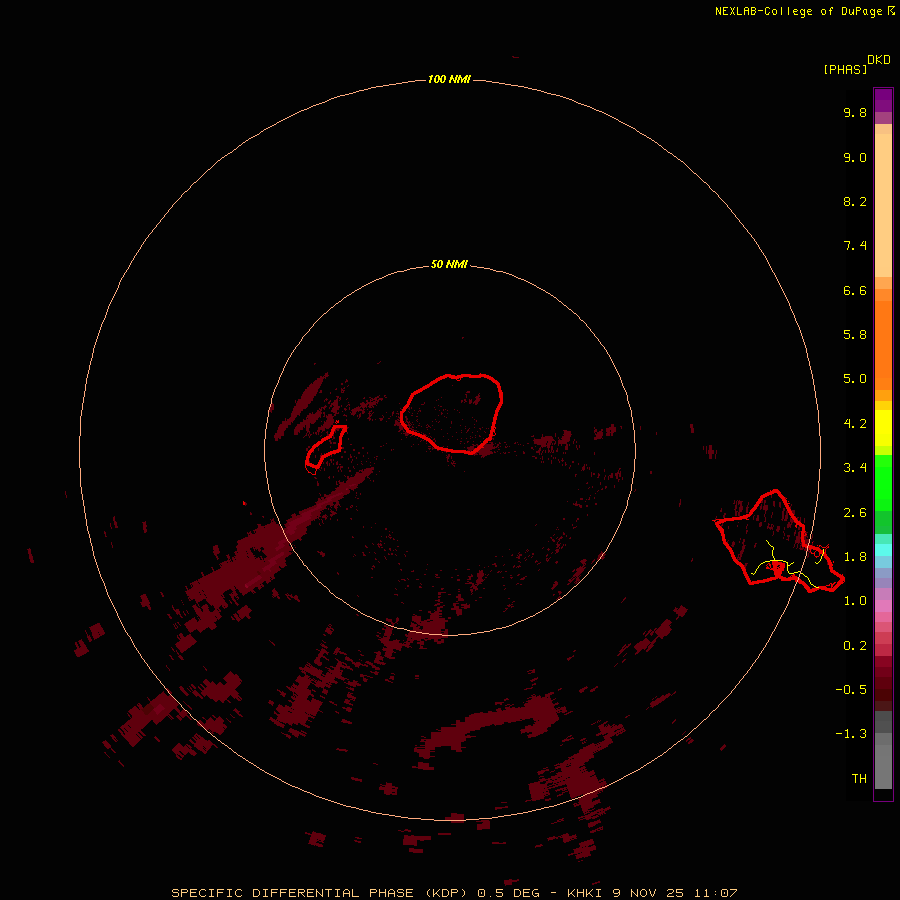Click the -0.5 value on the color scale
Screen dimensions: 900x900
coord(851,689)
